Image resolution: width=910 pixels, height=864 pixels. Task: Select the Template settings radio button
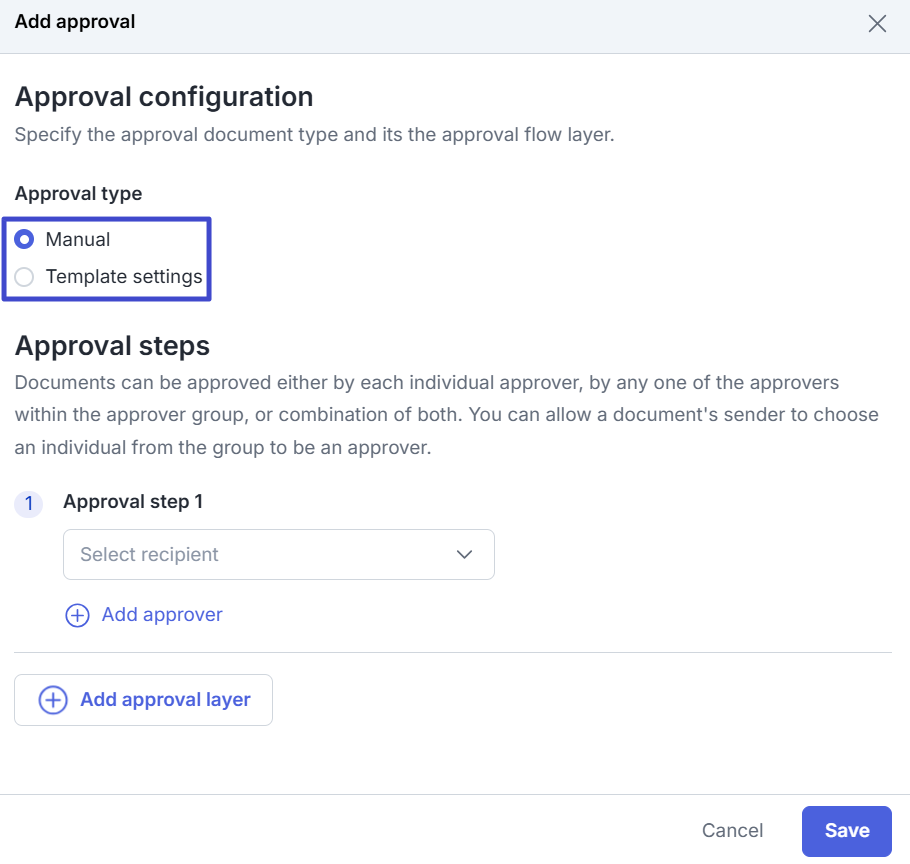point(25,277)
